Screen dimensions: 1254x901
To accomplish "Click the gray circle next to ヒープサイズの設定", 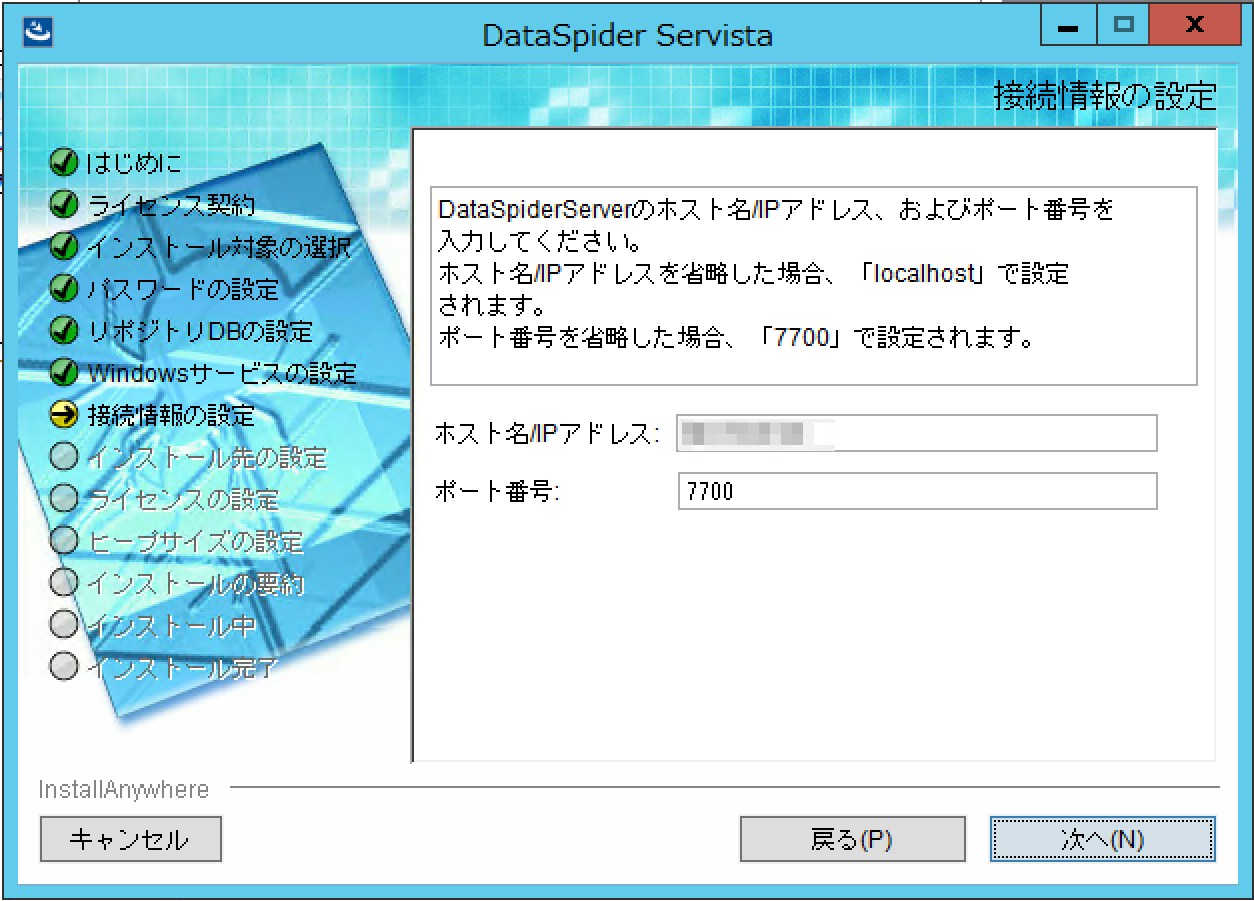I will tap(62, 541).
